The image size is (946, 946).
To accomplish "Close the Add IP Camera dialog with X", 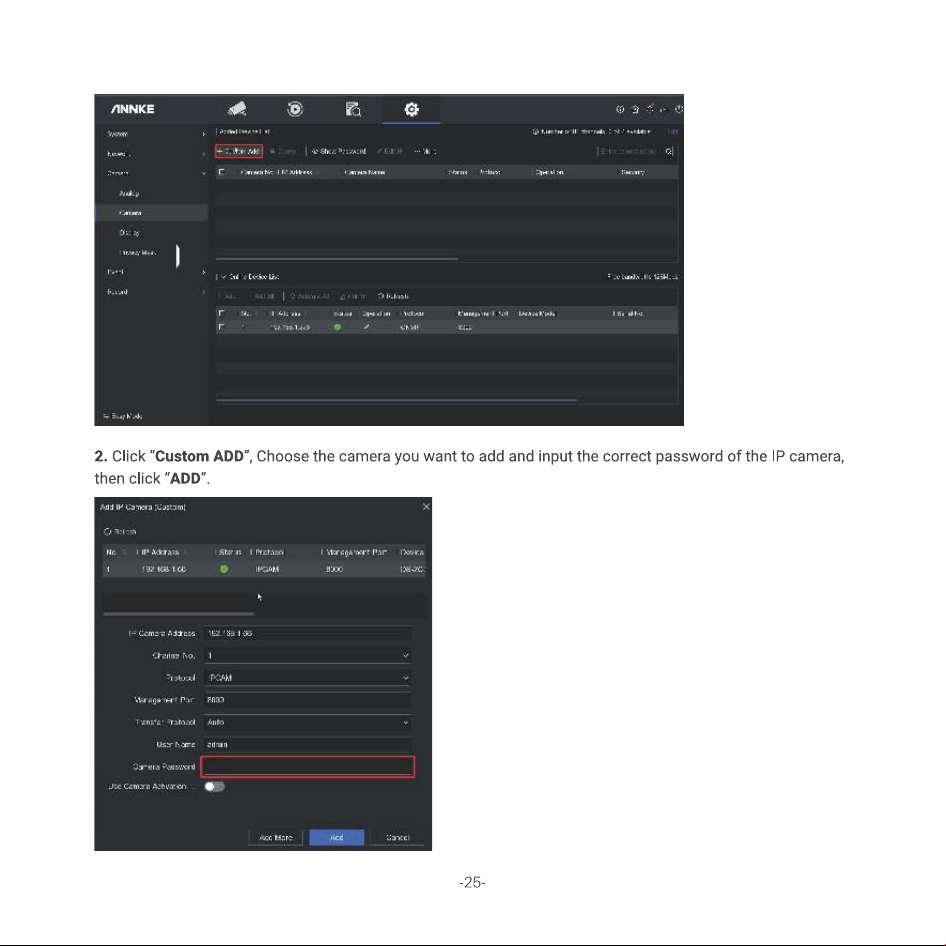I will [426, 507].
